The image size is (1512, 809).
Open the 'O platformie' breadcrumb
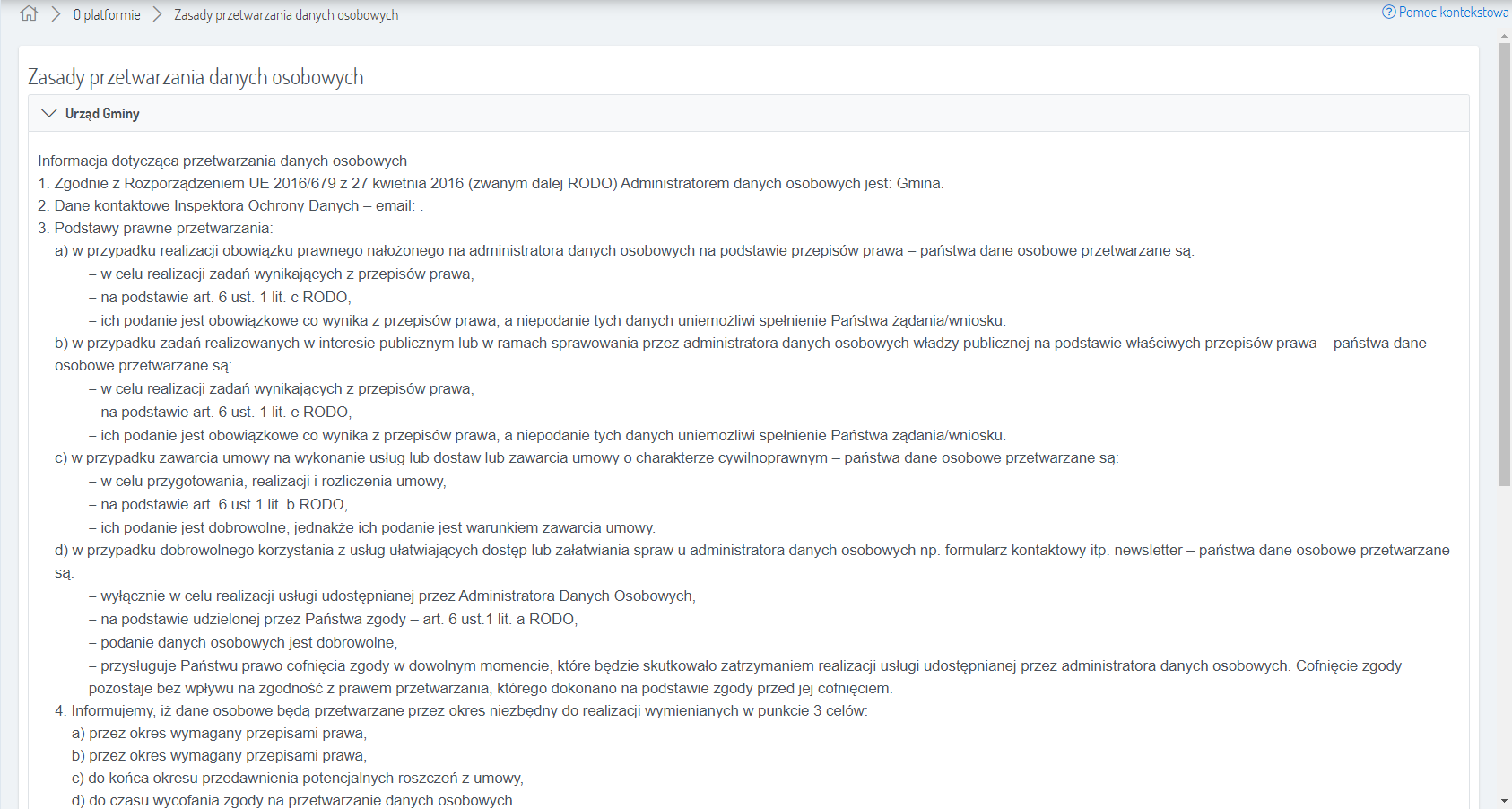107,15
